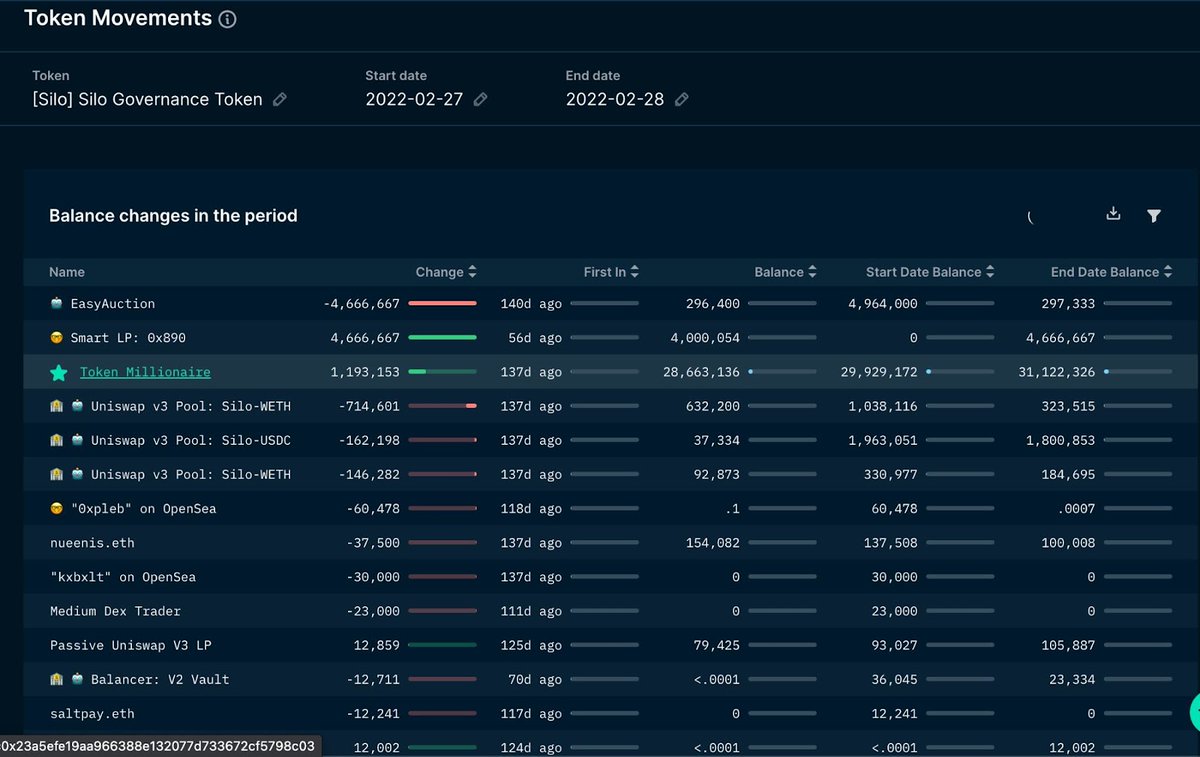This screenshot has height=757, width=1200.
Task: Click the 140d ago first-in value
Action: click(x=531, y=303)
